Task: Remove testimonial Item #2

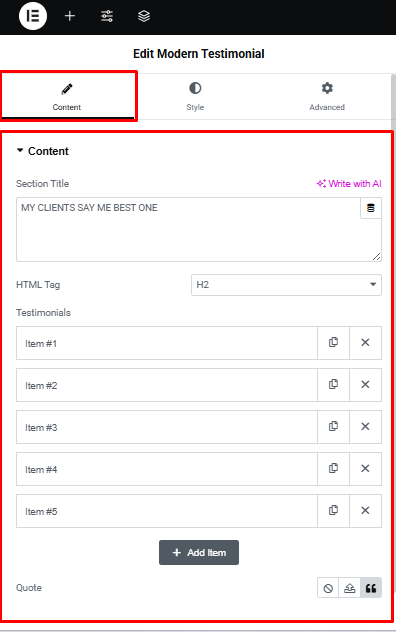Action: tap(365, 385)
